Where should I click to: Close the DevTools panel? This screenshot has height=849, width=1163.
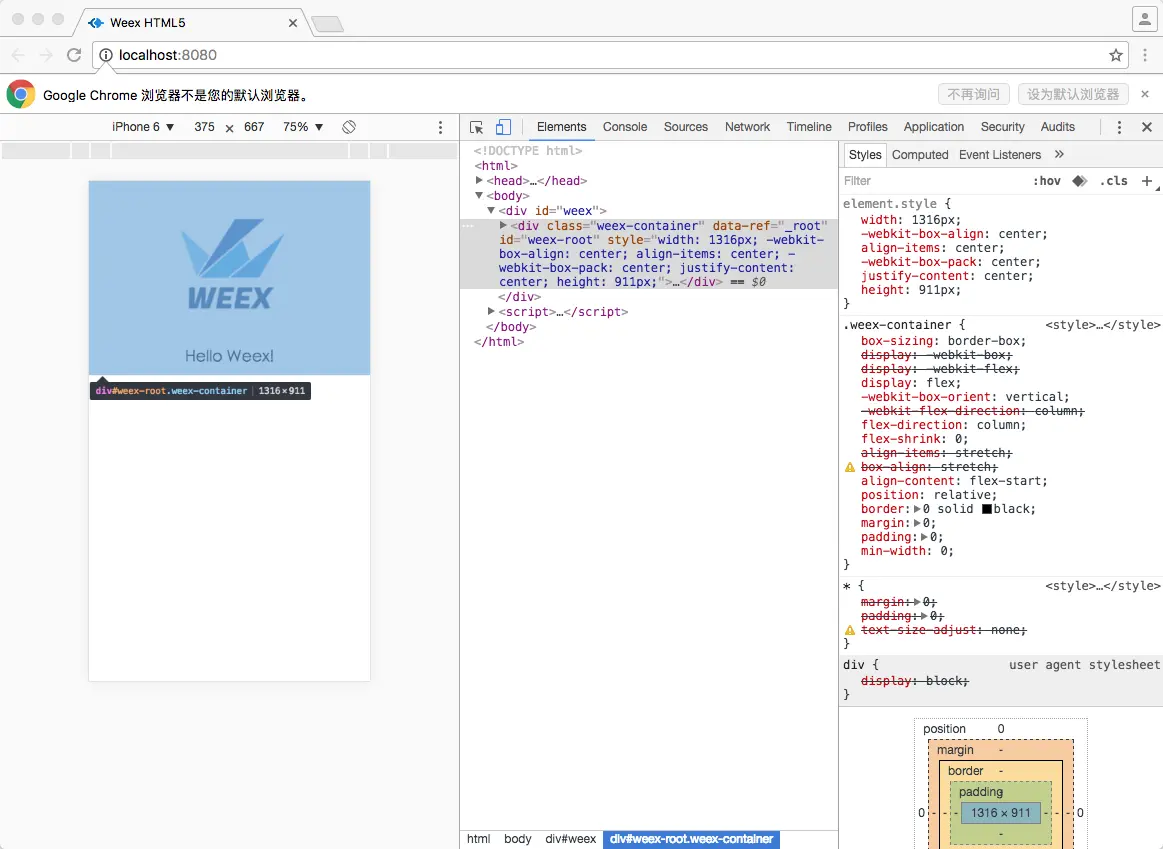click(x=1147, y=128)
